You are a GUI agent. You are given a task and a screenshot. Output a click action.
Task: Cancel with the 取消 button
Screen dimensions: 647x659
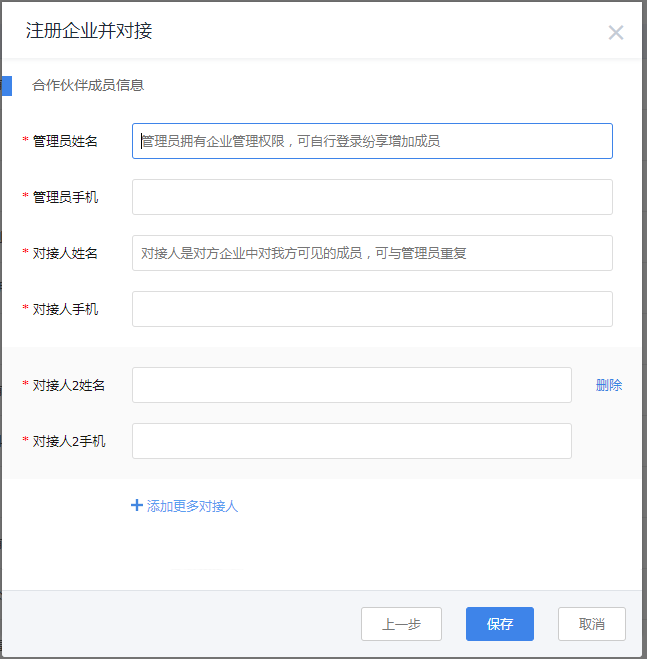point(592,624)
